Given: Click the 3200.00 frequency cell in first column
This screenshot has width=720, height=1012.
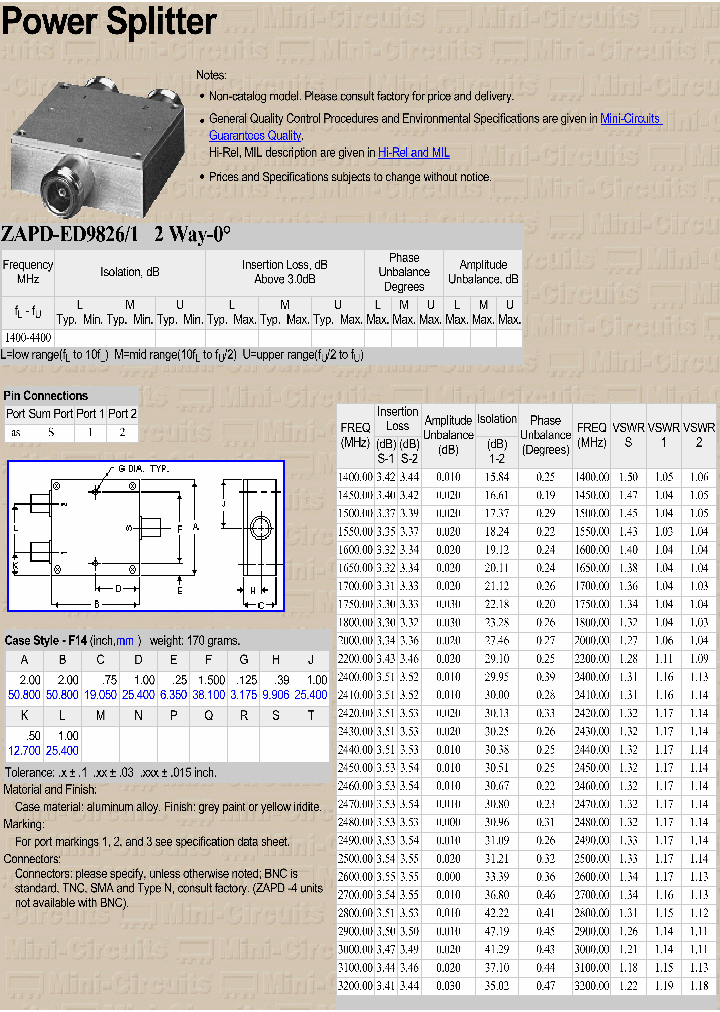Looking at the screenshot, I should tap(355, 986).
